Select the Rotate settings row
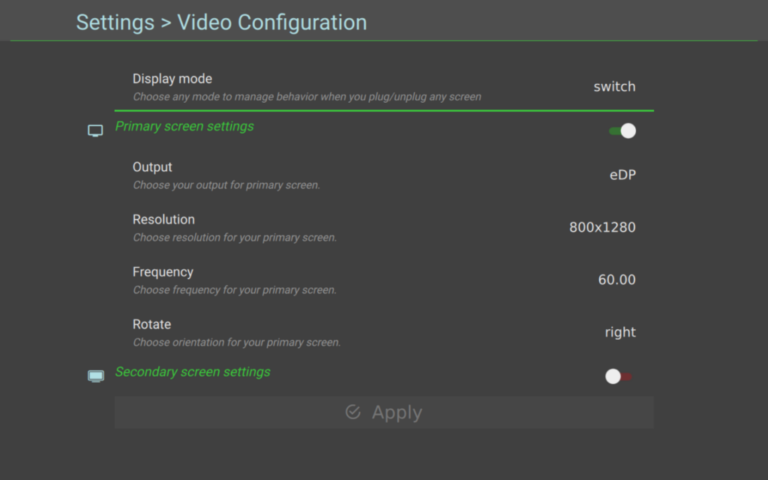The width and height of the screenshot is (768, 480). point(384,333)
